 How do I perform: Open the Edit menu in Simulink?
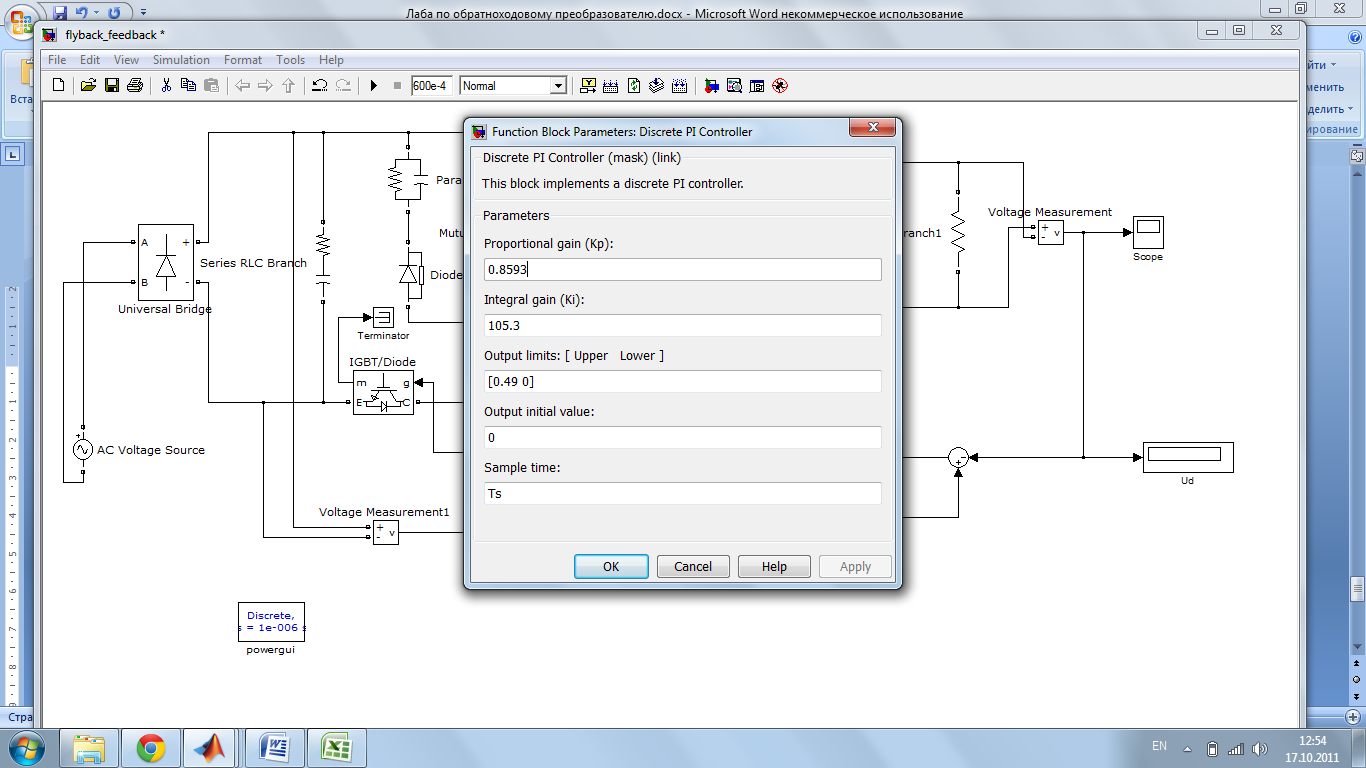(x=90, y=60)
